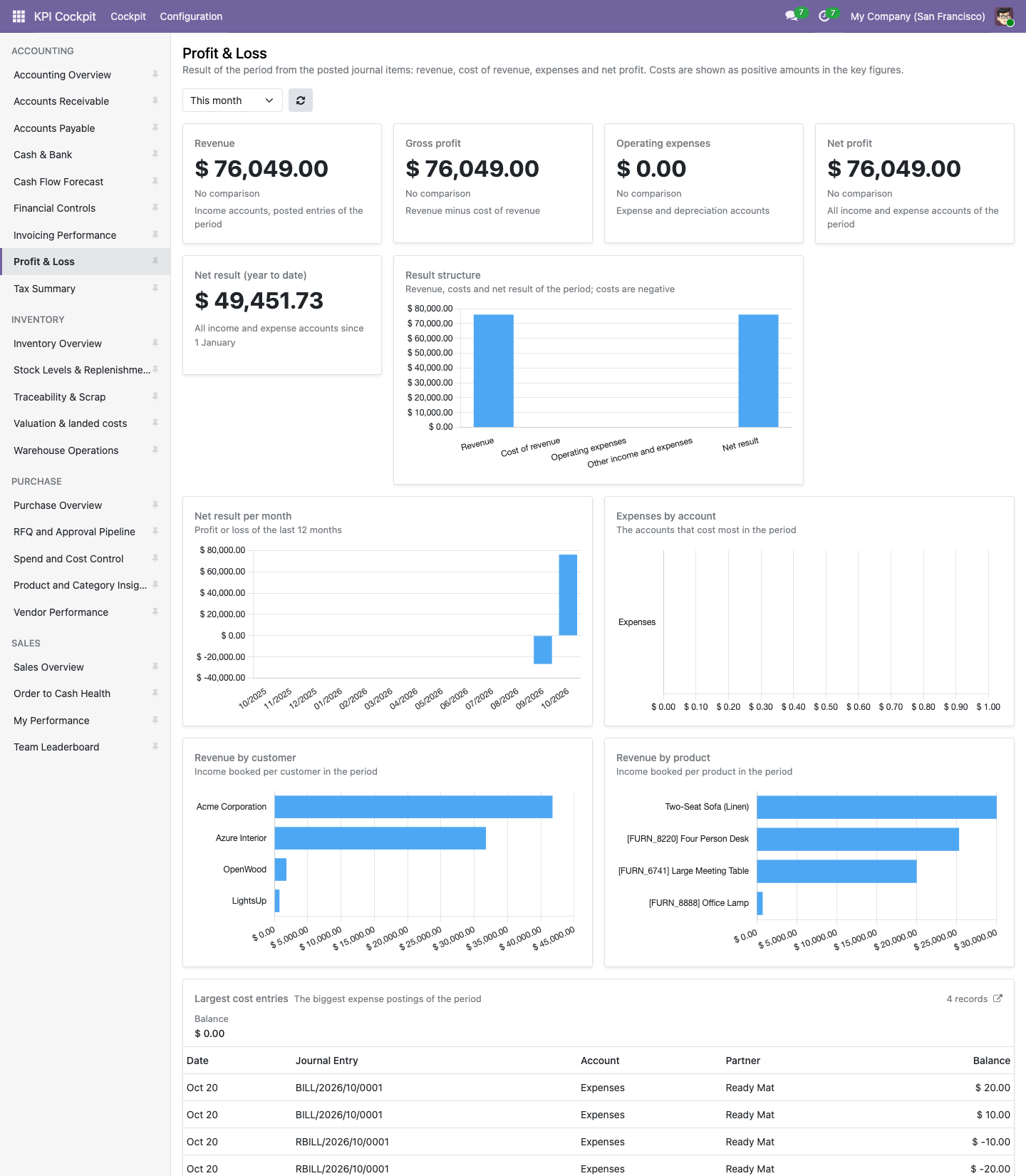Click the Net profit KPI card
Screen dimensions: 1026x1176
(x=915, y=183)
